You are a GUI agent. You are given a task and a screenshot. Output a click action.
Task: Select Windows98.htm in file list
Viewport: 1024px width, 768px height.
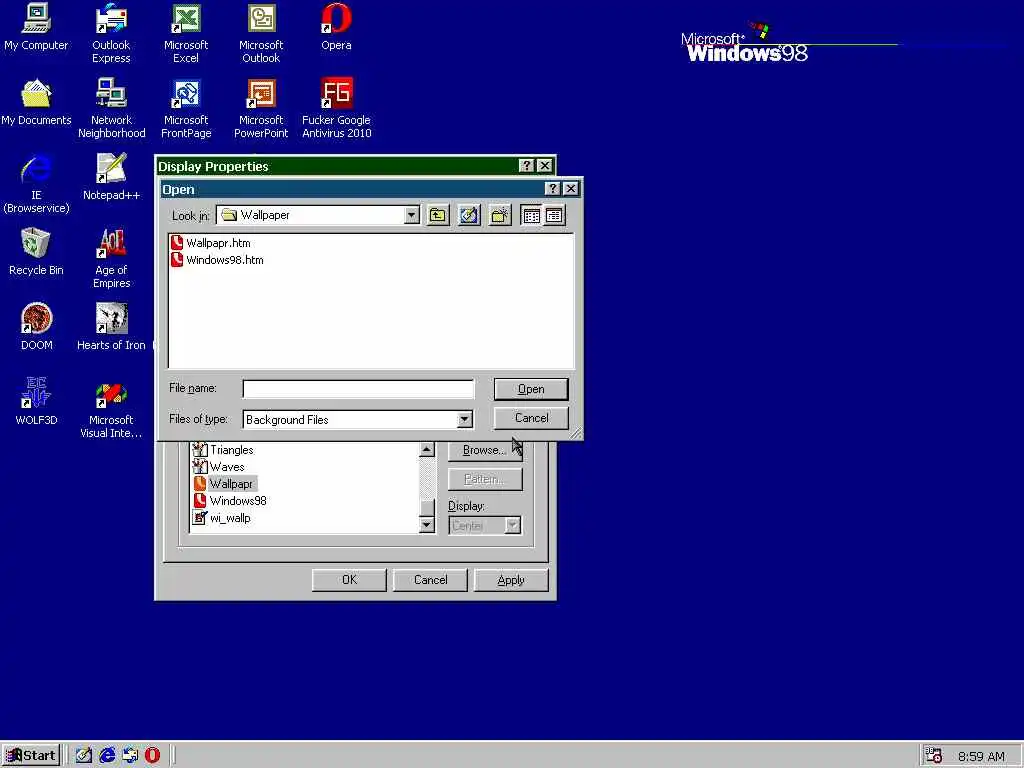tap(217, 260)
